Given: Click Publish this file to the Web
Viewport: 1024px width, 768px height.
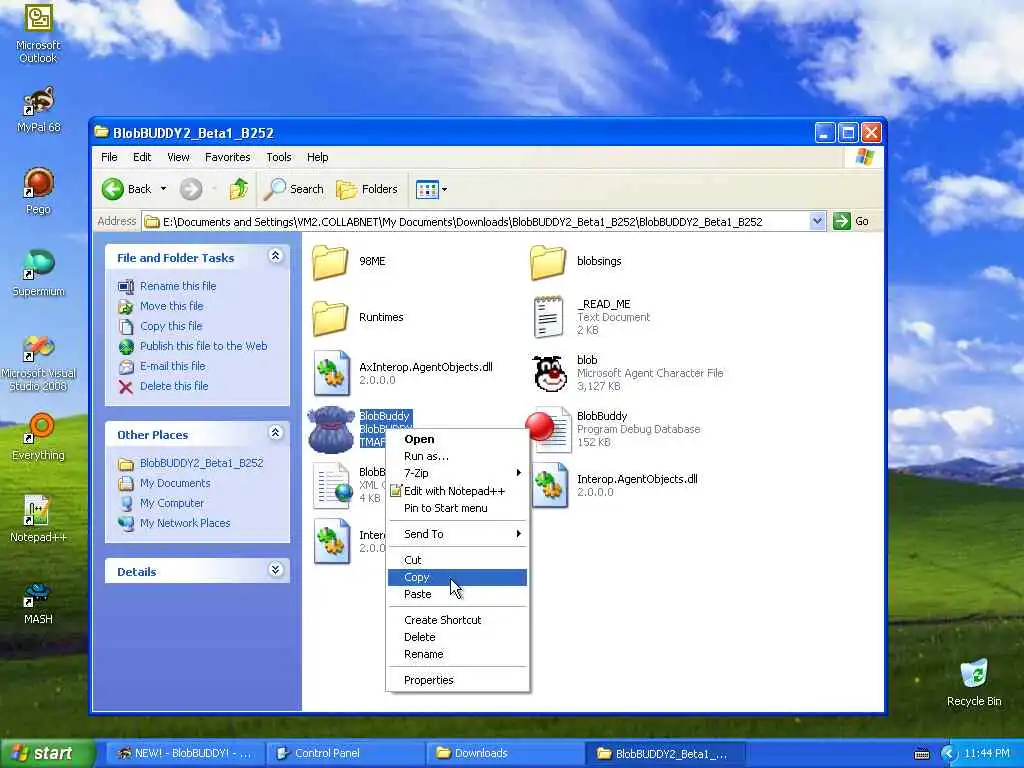Looking at the screenshot, I should [203, 346].
